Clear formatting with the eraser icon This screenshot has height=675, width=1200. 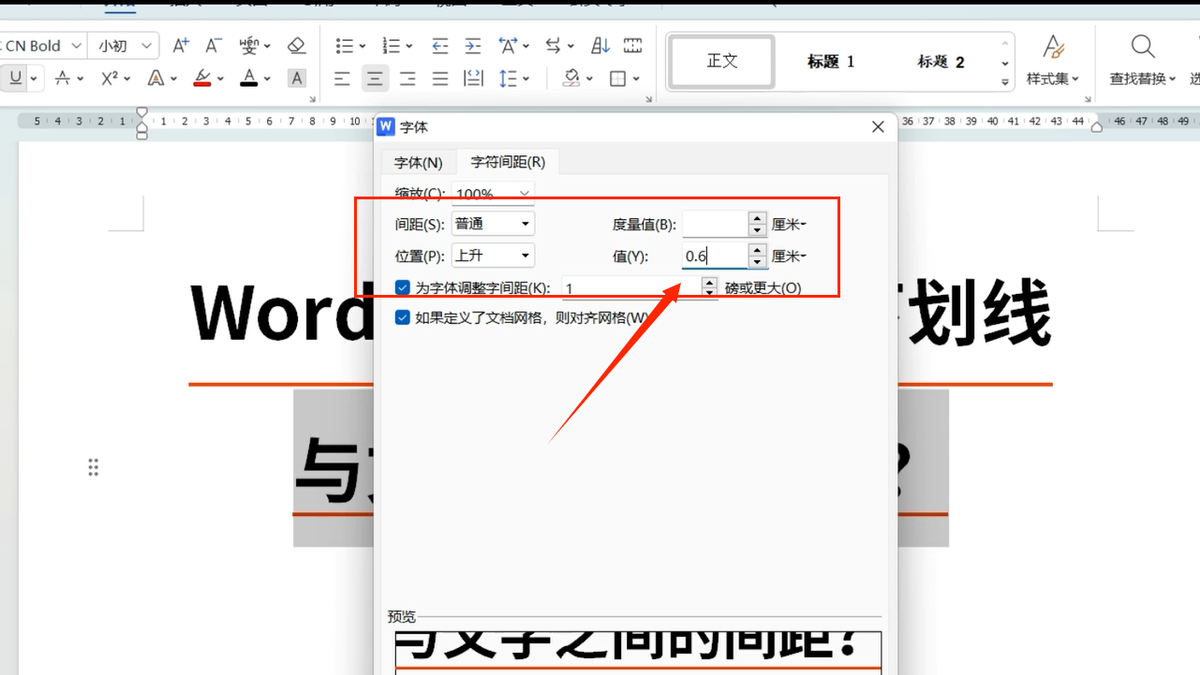pos(296,45)
